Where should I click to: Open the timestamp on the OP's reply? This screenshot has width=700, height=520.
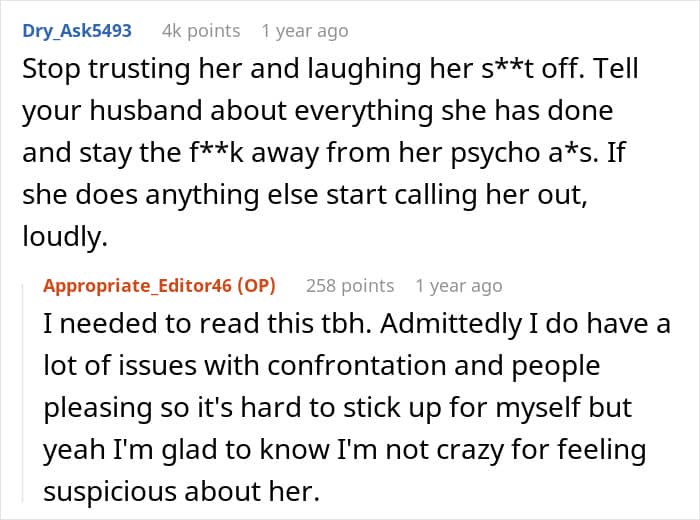[458, 286]
